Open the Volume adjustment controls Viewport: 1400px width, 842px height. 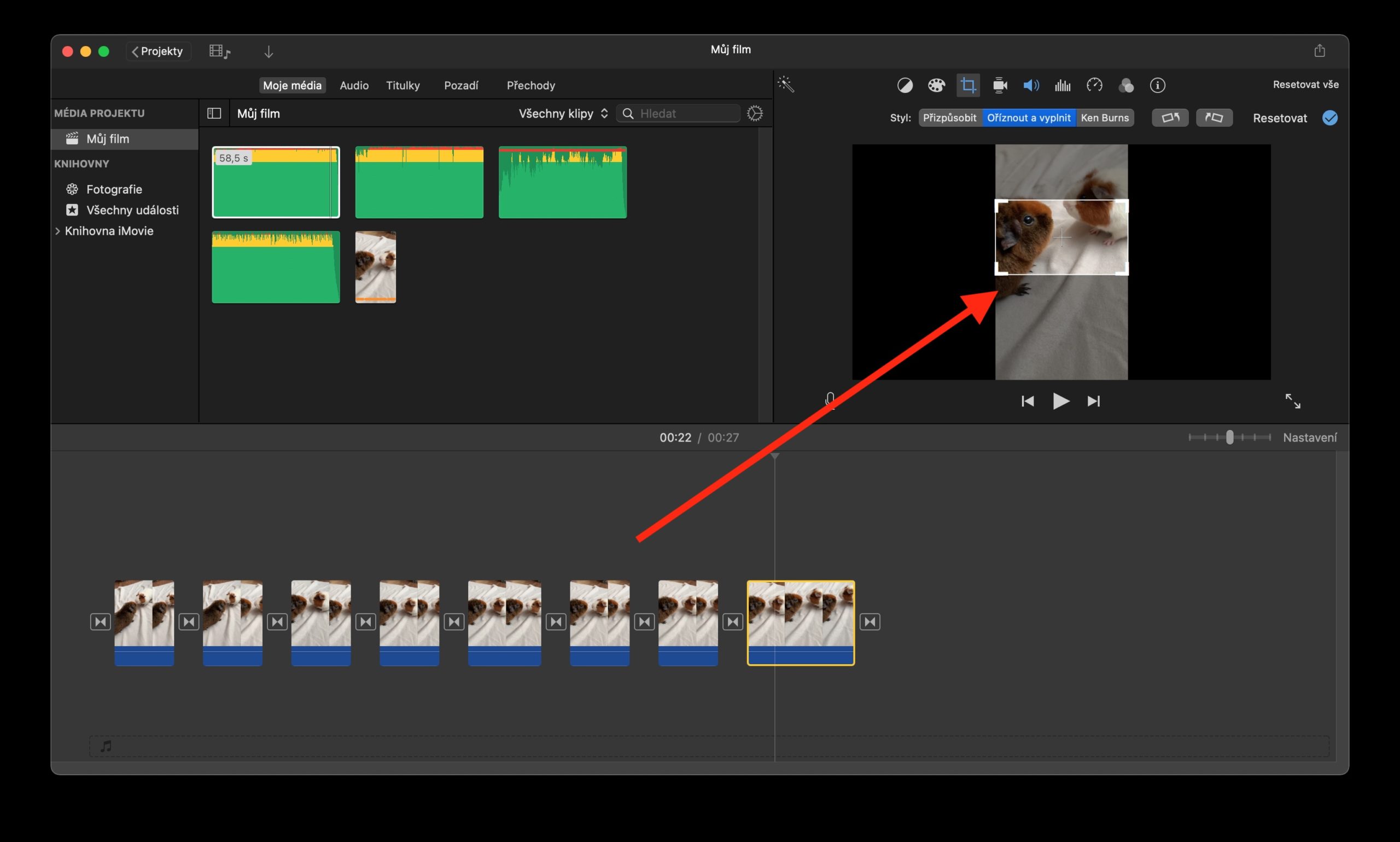(1031, 85)
